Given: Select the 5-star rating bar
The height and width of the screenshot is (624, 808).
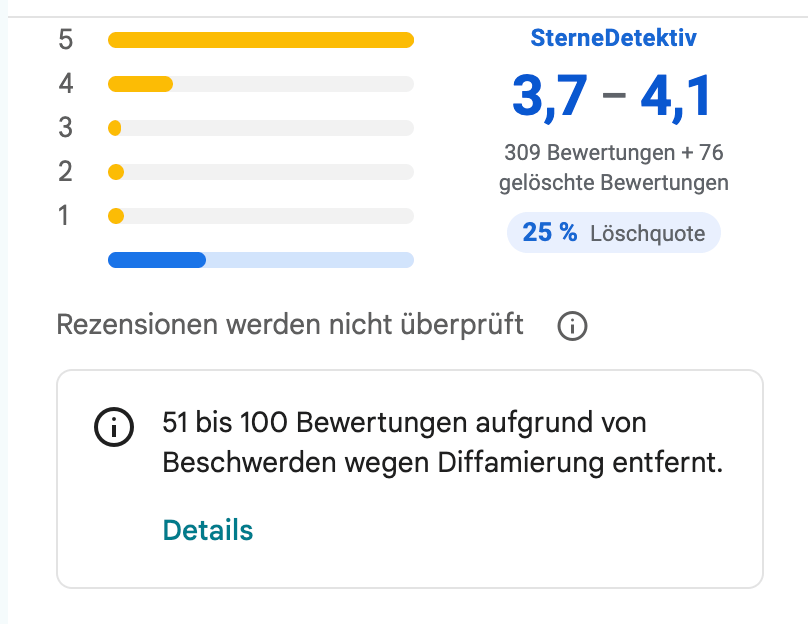Looking at the screenshot, I should click(260, 40).
